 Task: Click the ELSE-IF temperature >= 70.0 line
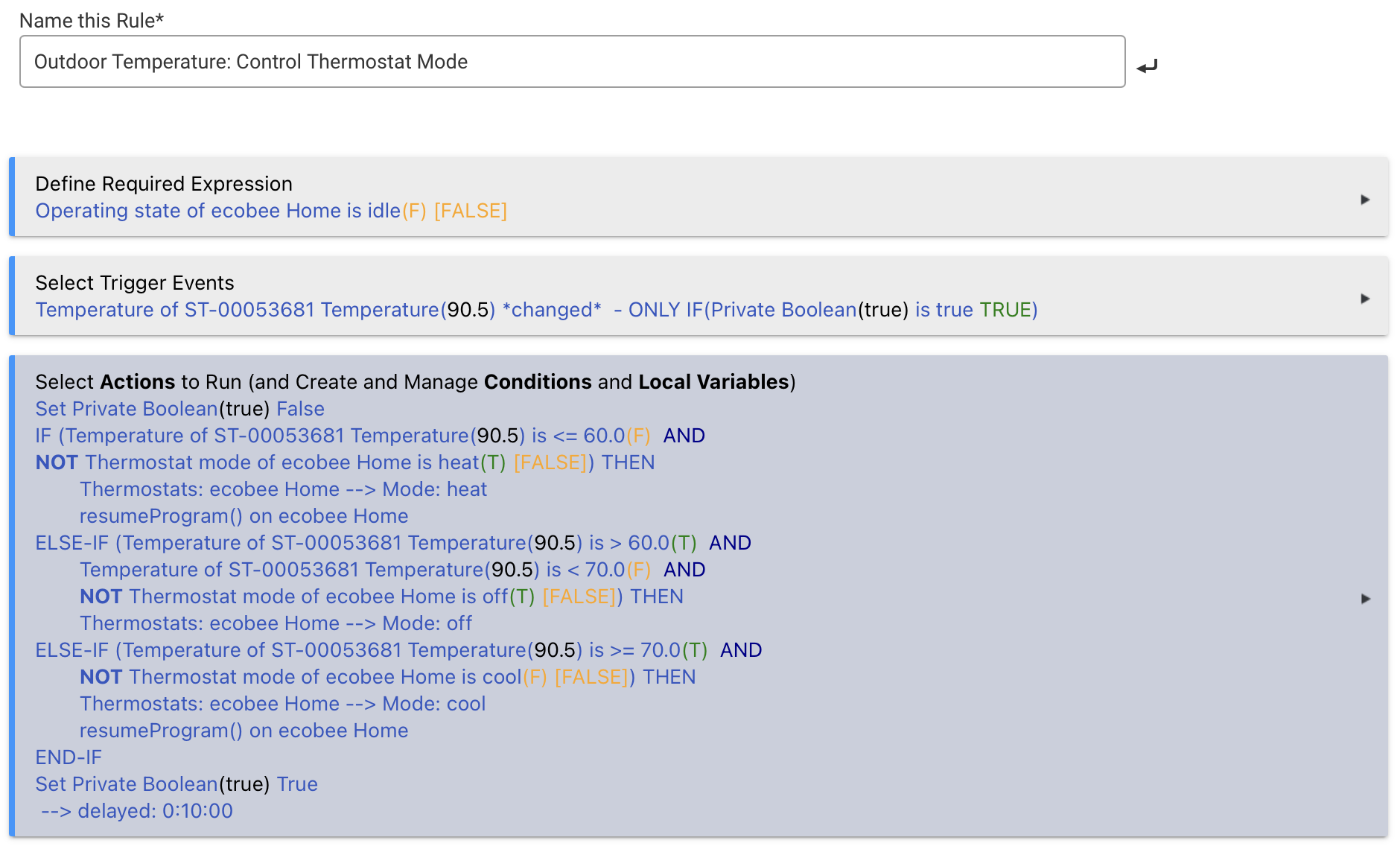tap(398, 650)
